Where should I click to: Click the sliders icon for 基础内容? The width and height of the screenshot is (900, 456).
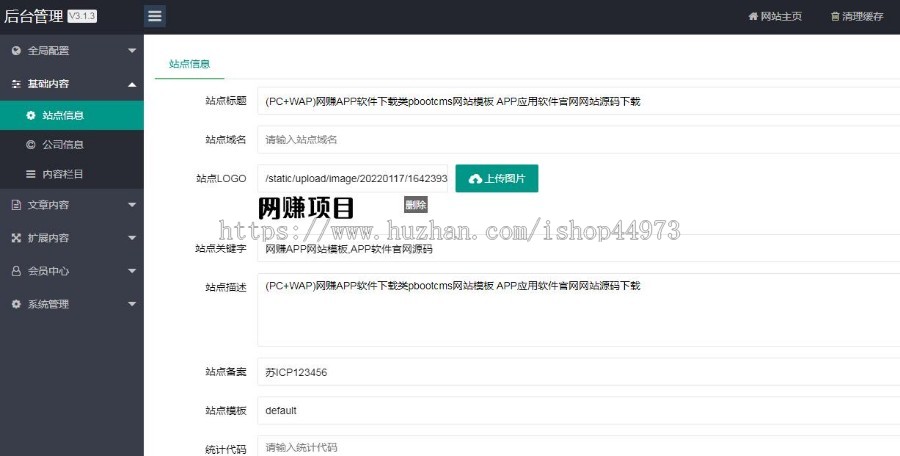[16, 84]
